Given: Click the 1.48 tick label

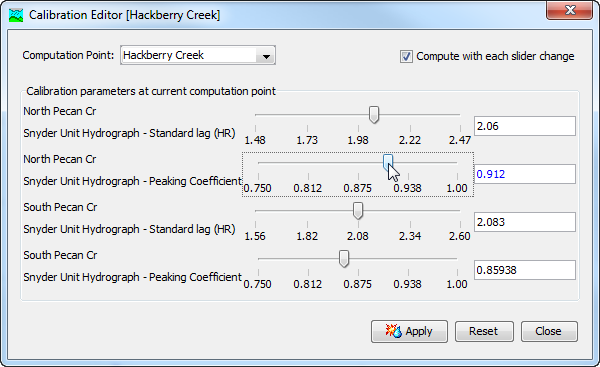Looking at the screenshot, I should 255,140.
